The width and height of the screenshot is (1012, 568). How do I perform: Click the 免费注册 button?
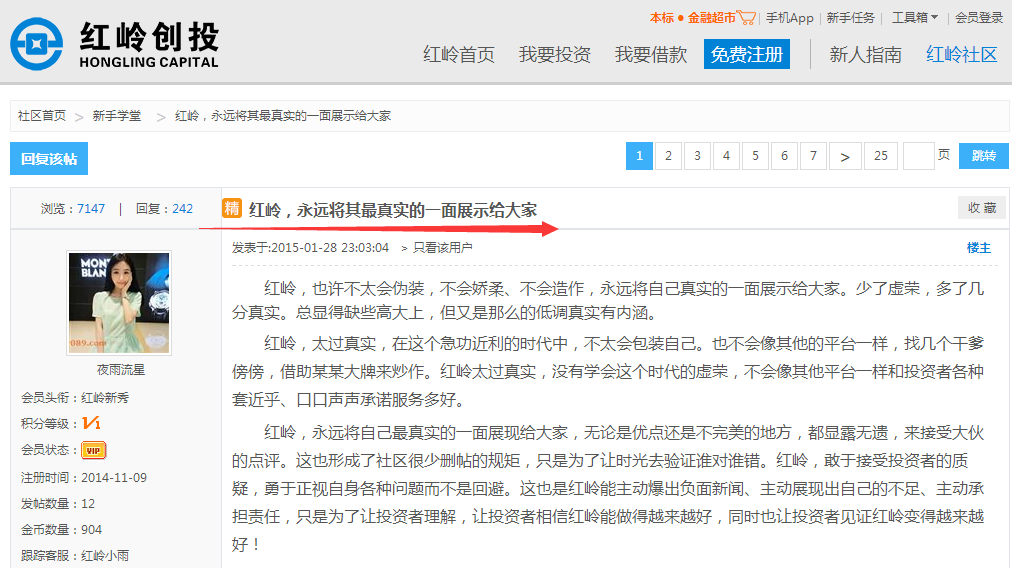pyautogui.click(x=747, y=54)
